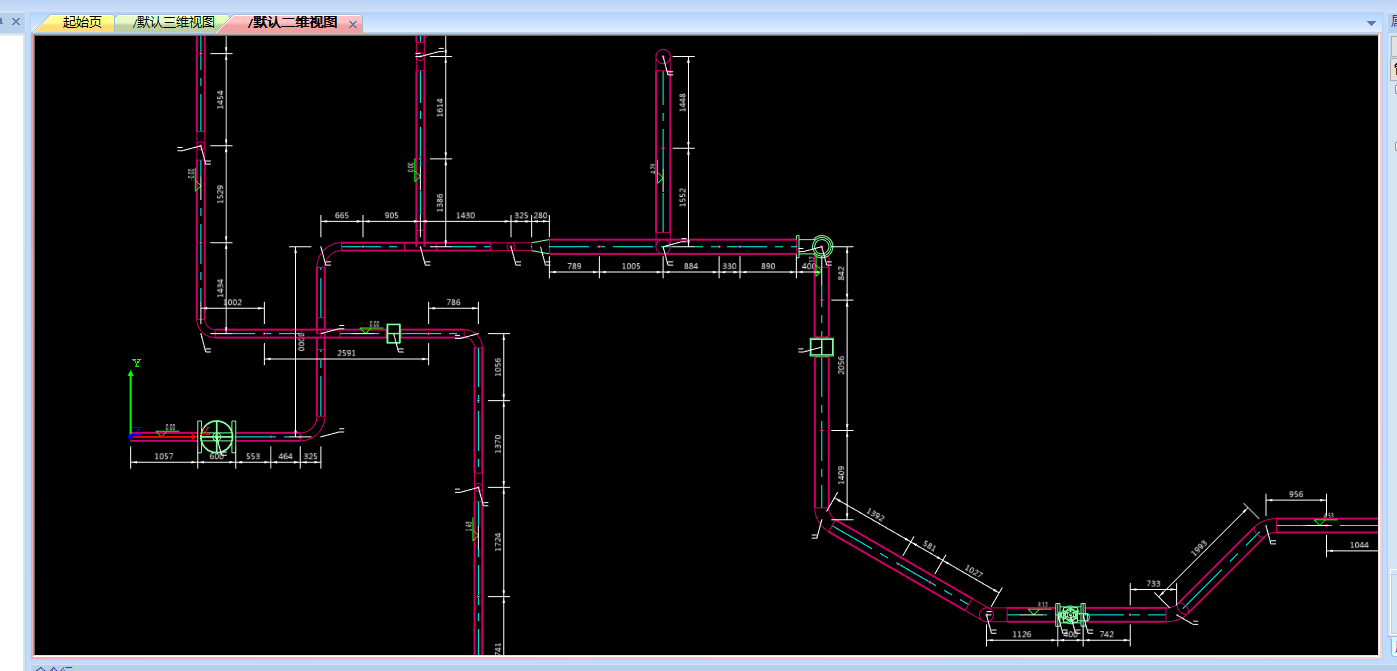The width and height of the screenshot is (1397, 671).
Task: Select the circular flange symbol above the 842 dimension
Action: 822,246
